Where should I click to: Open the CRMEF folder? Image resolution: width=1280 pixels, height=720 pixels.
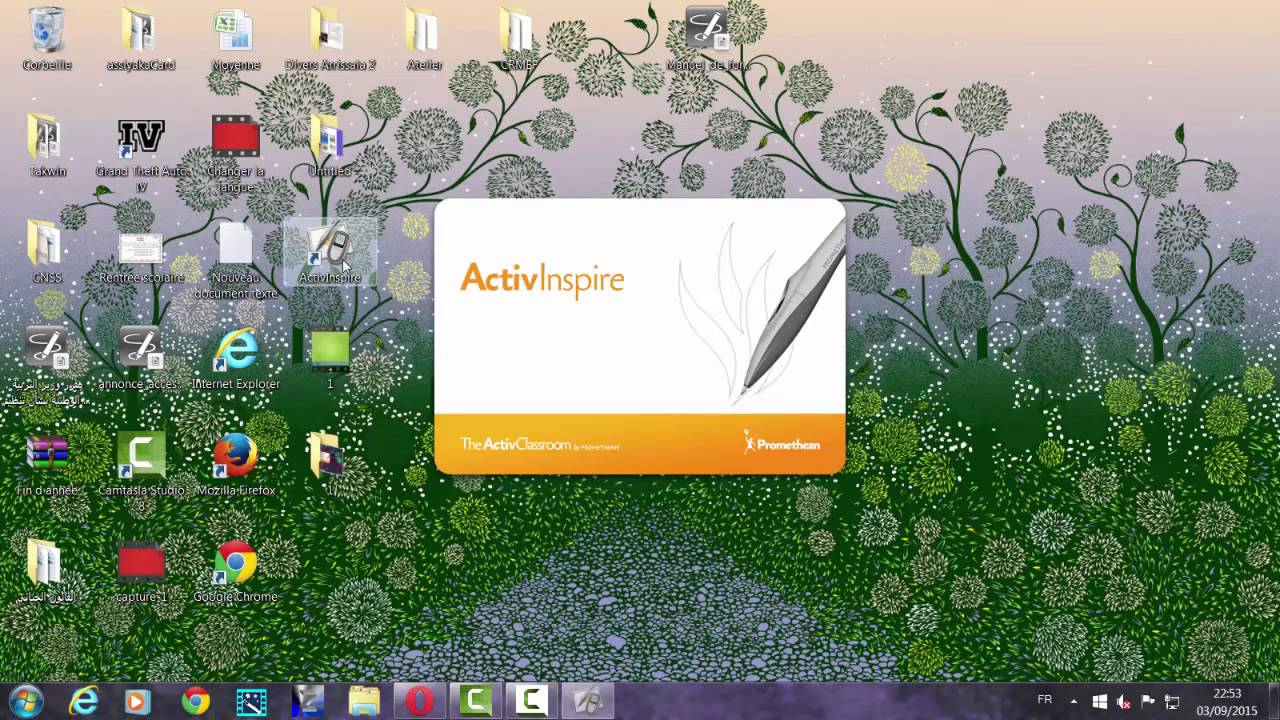(518, 38)
